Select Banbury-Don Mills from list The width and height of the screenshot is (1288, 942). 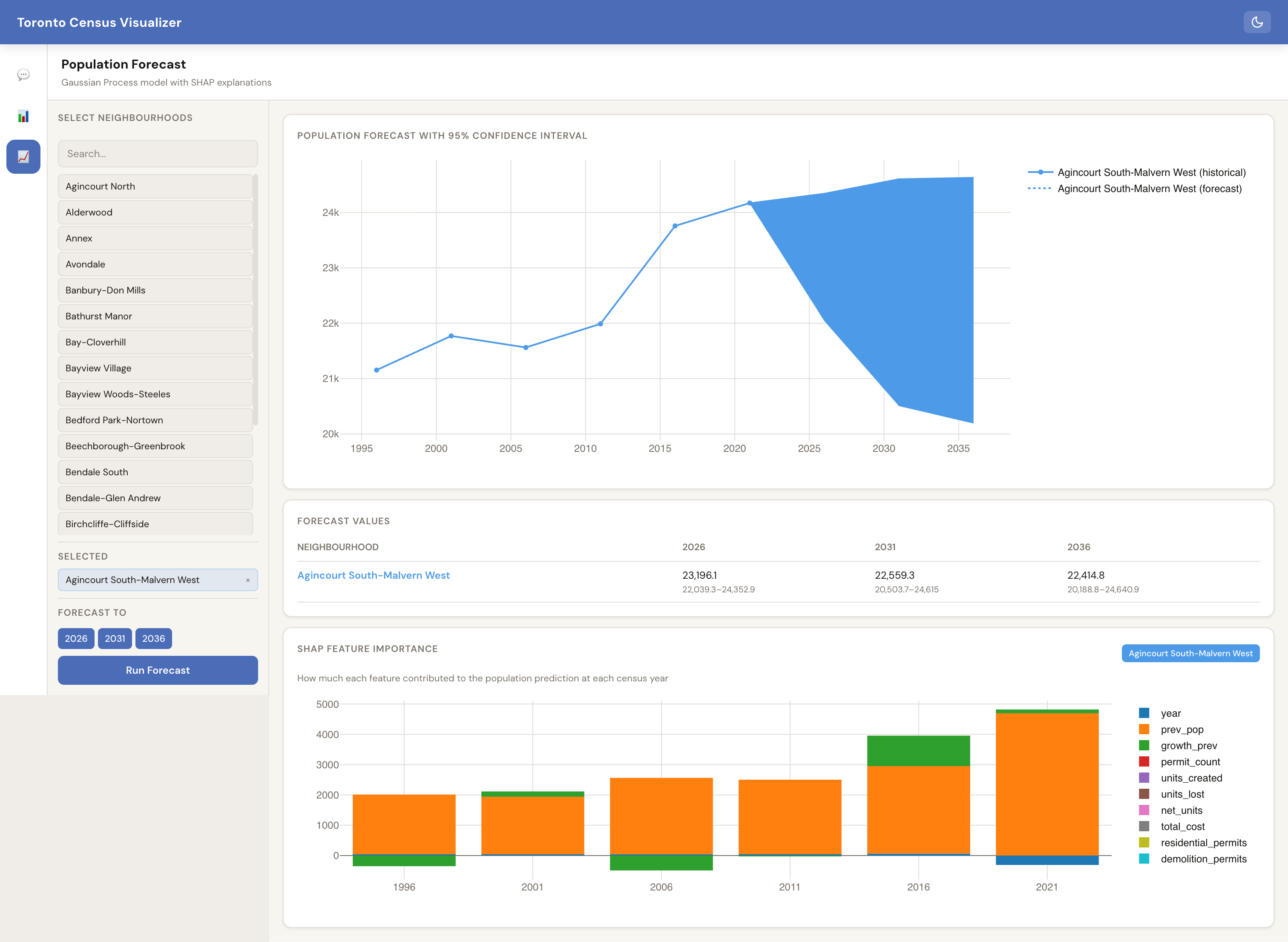coord(155,290)
